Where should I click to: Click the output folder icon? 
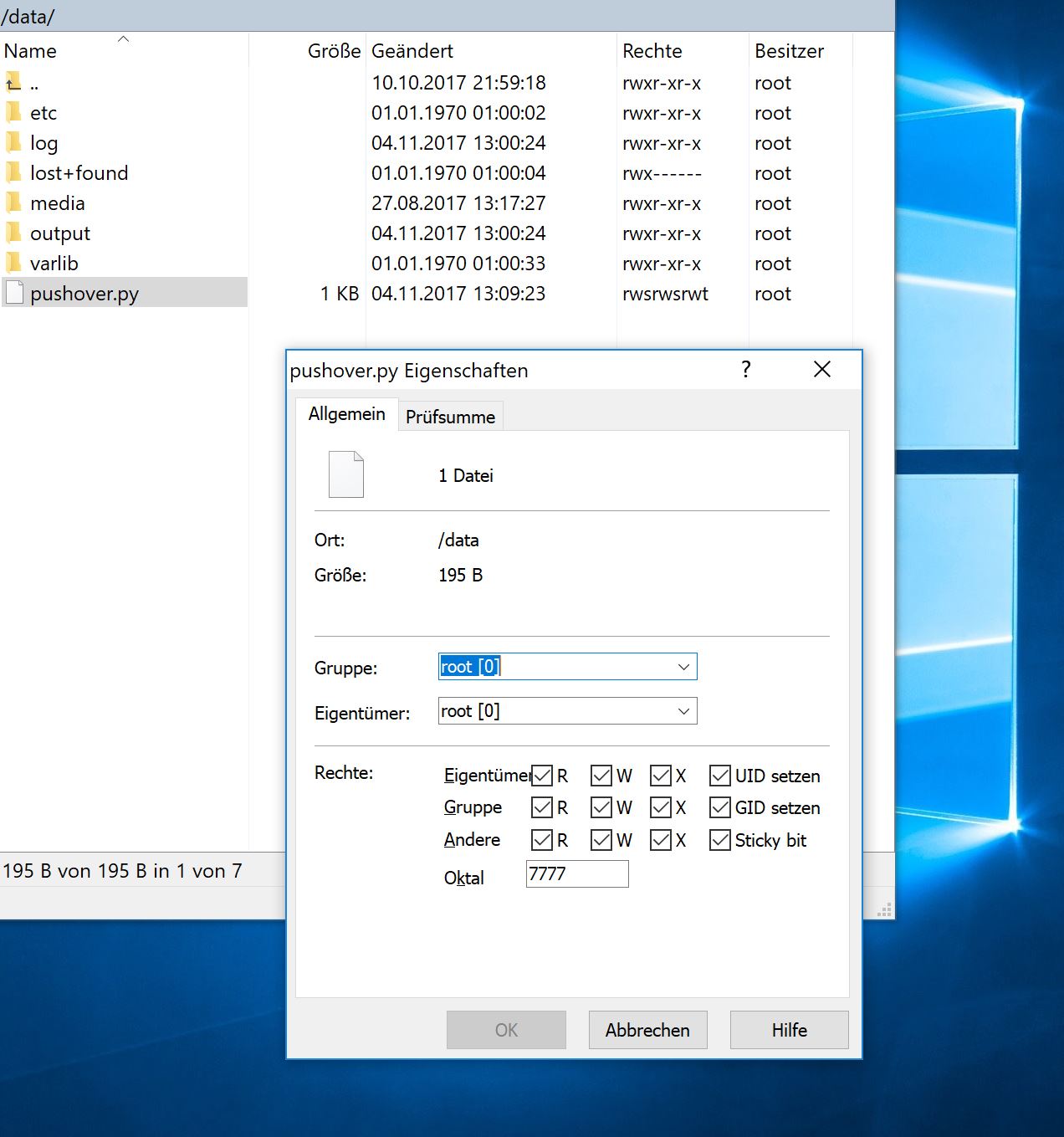click(x=13, y=233)
